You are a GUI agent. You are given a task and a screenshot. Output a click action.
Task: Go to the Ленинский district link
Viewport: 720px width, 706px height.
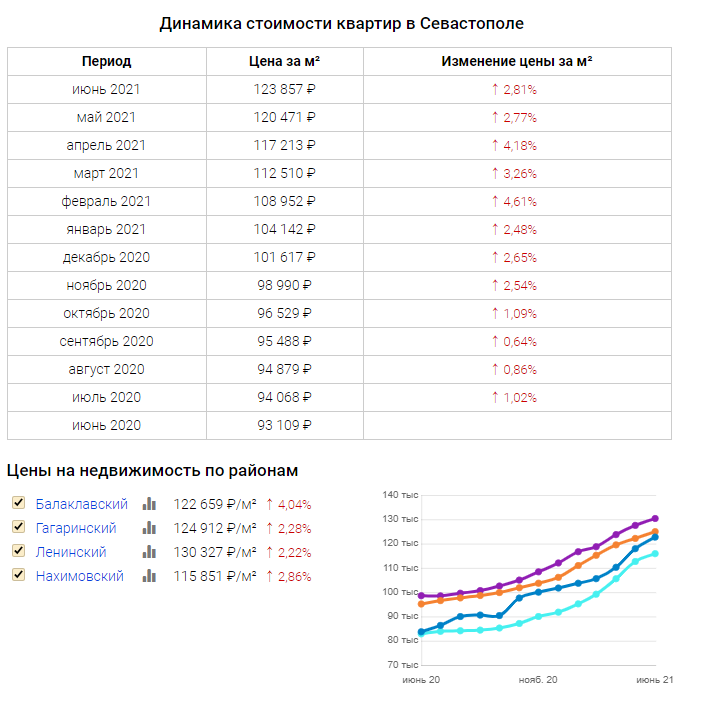(72, 552)
